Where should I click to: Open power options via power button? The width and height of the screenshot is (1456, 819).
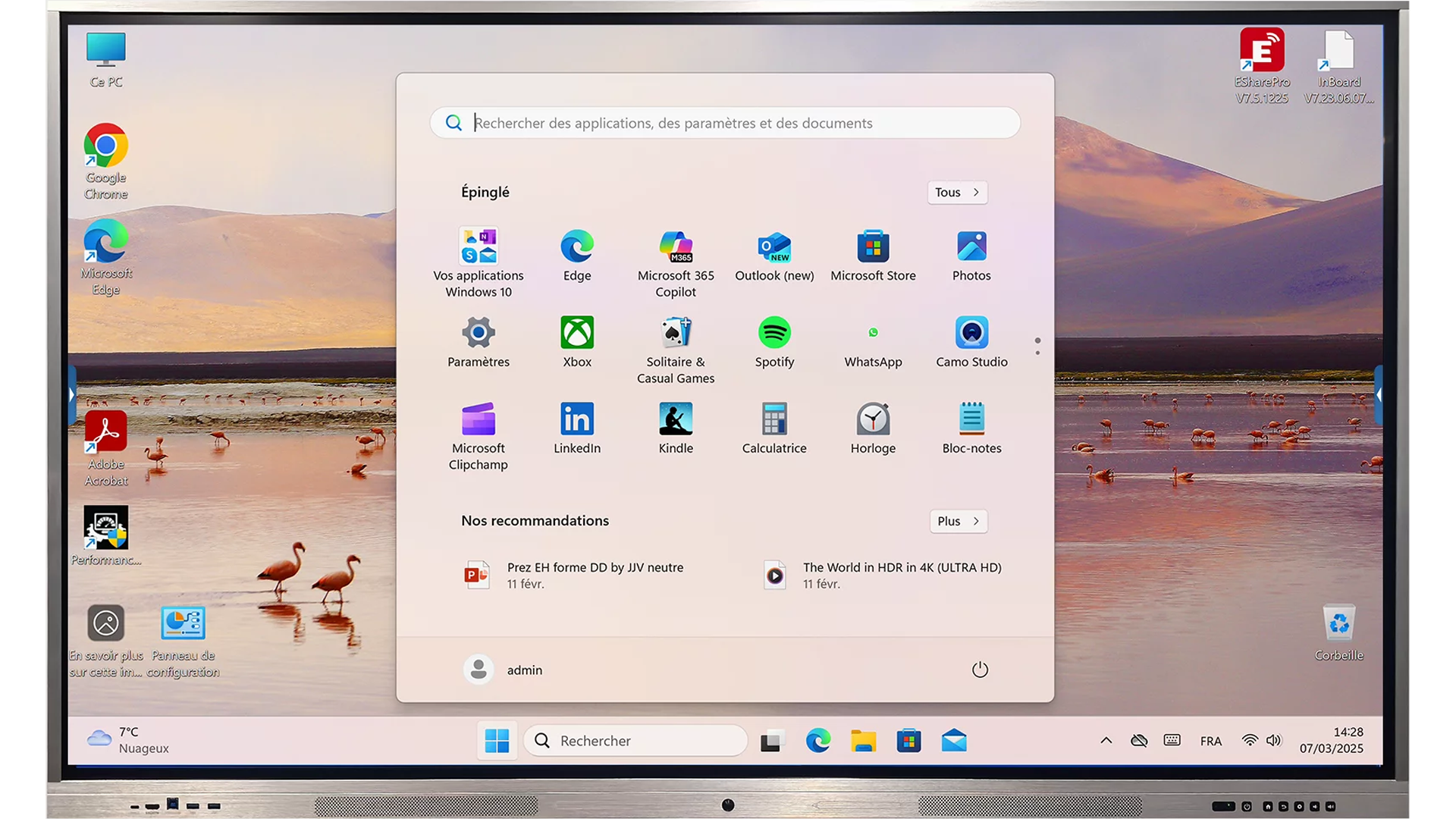point(980,670)
